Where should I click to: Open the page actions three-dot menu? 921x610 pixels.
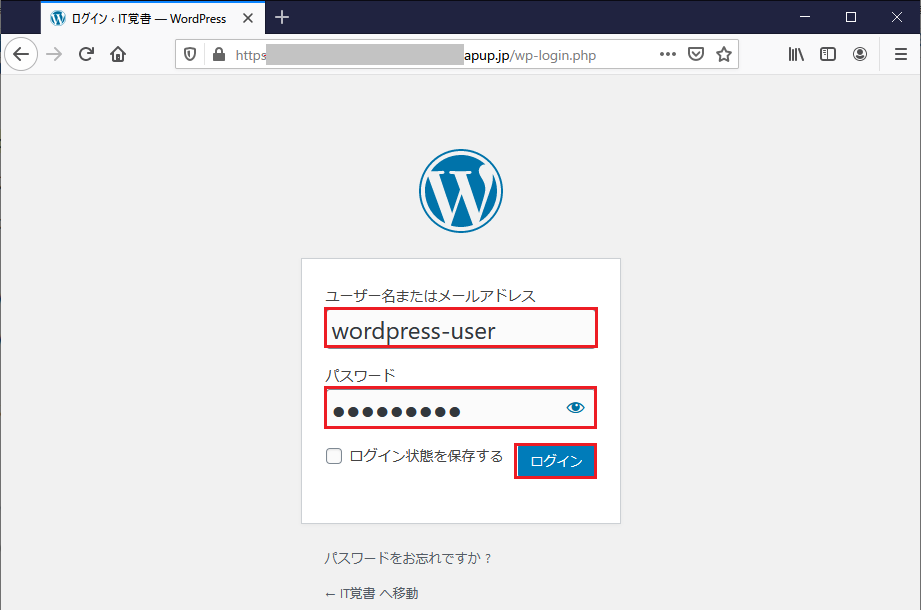(668, 55)
